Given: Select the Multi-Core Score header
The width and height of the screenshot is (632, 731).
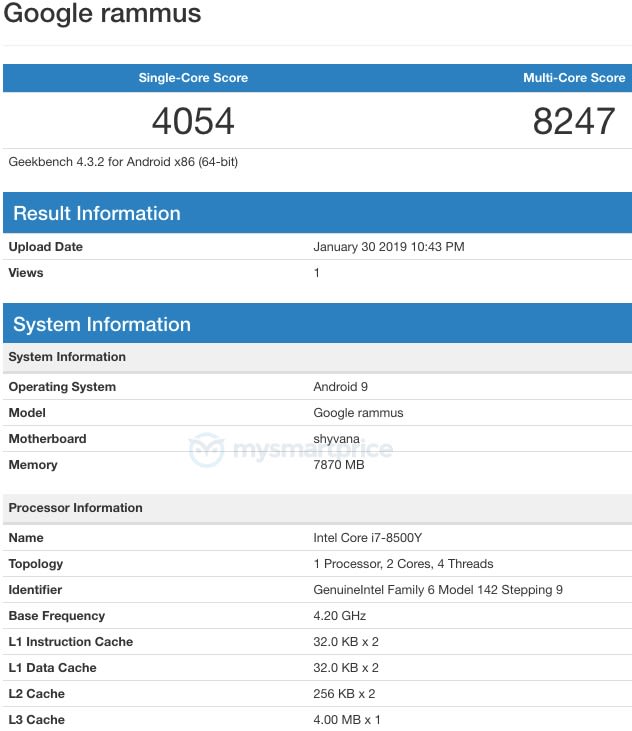Looking at the screenshot, I should (574, 77).
